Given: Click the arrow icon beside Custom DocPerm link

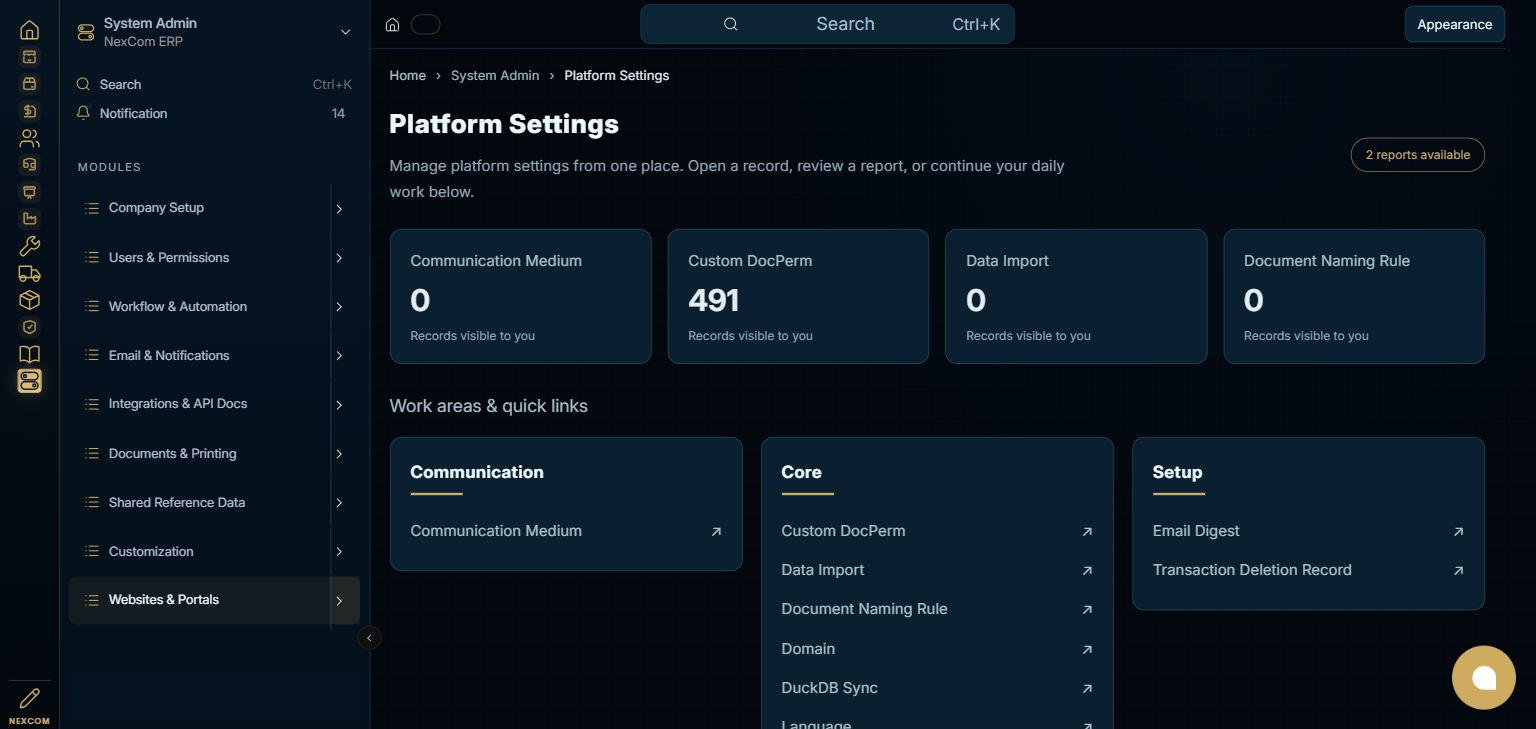Looking at the screenshot, I should click(x=1087, y=532).
